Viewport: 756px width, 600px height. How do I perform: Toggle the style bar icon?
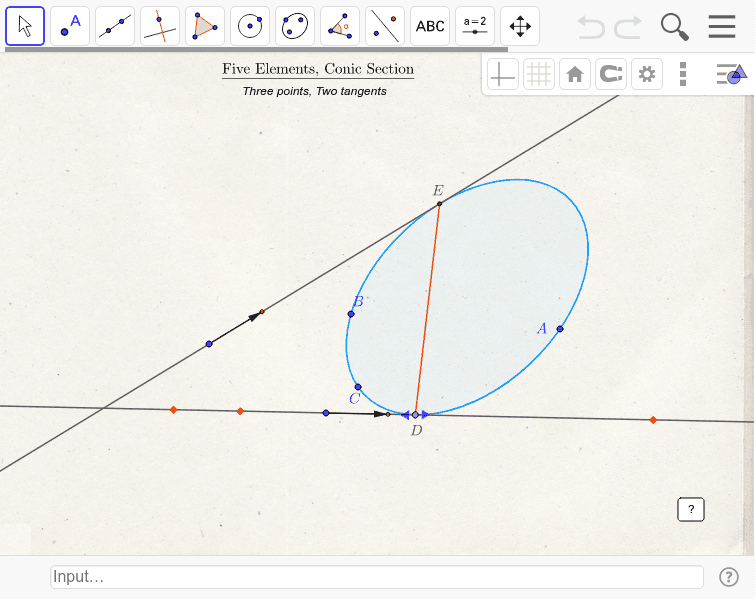coord(731,74)
